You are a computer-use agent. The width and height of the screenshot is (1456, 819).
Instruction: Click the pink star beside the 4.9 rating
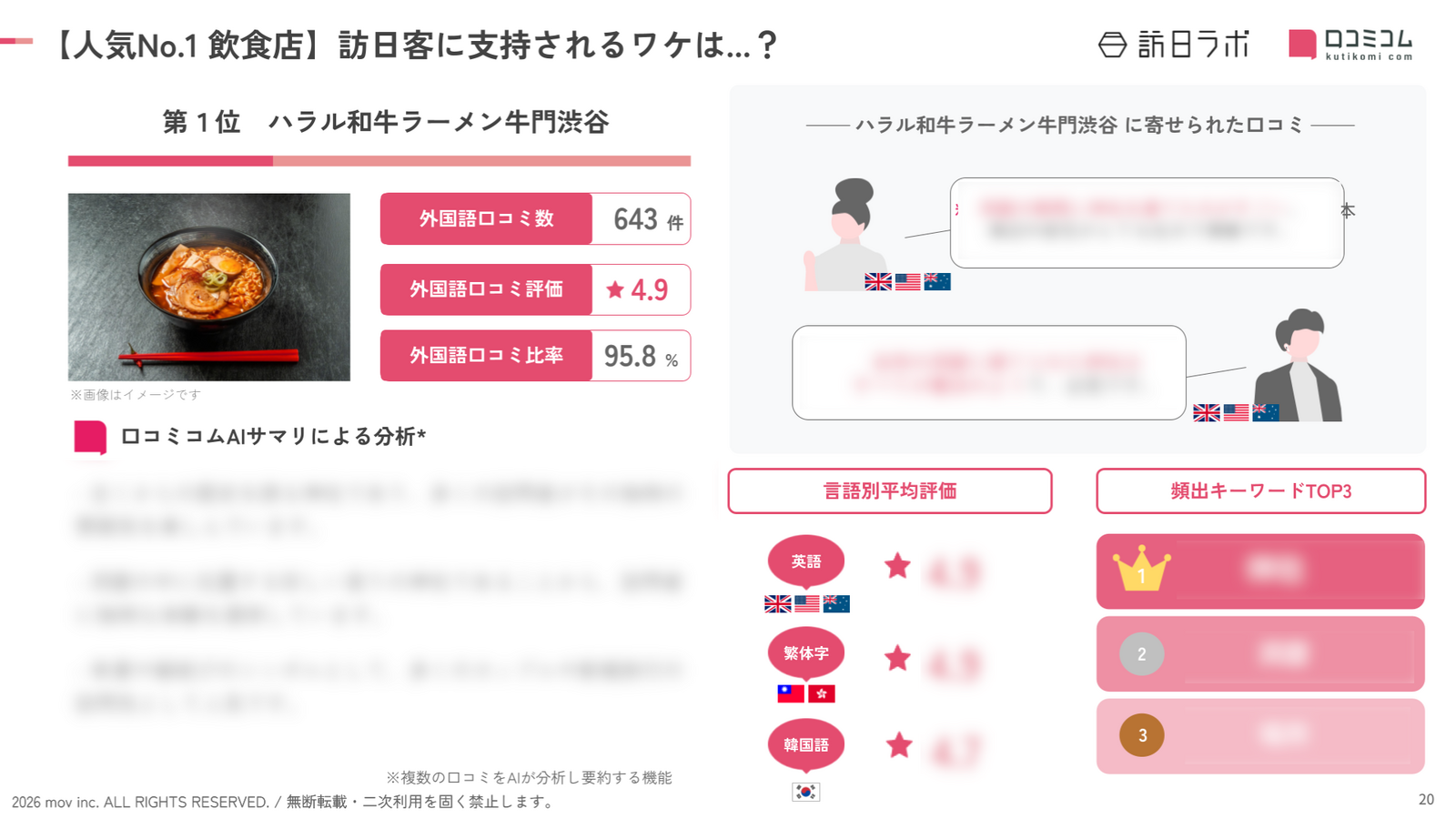[x=615, y=289]
